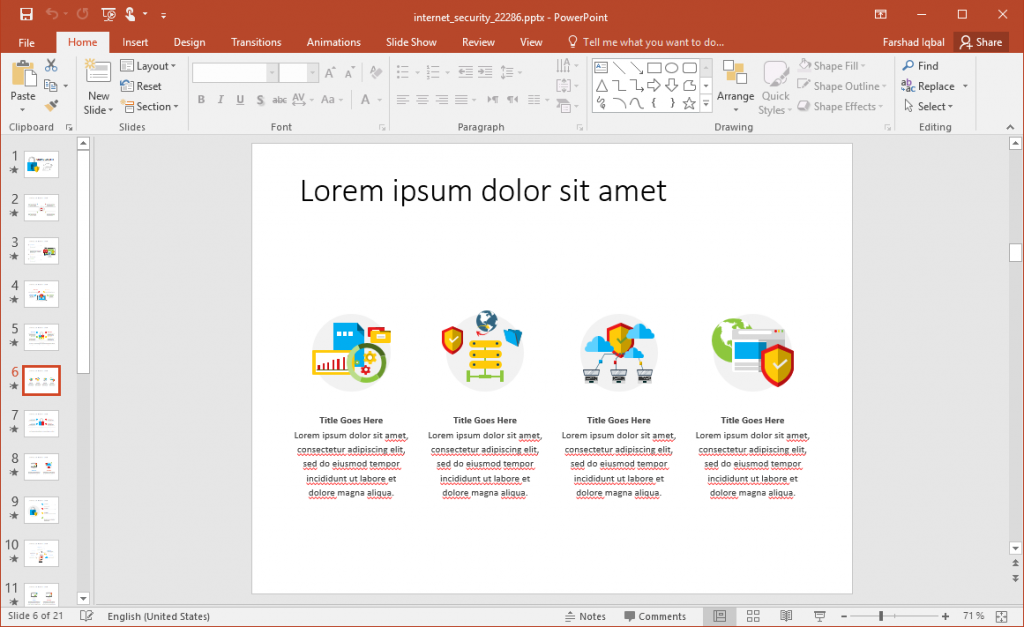Click the Find icon in Editing group

(920, 65)
